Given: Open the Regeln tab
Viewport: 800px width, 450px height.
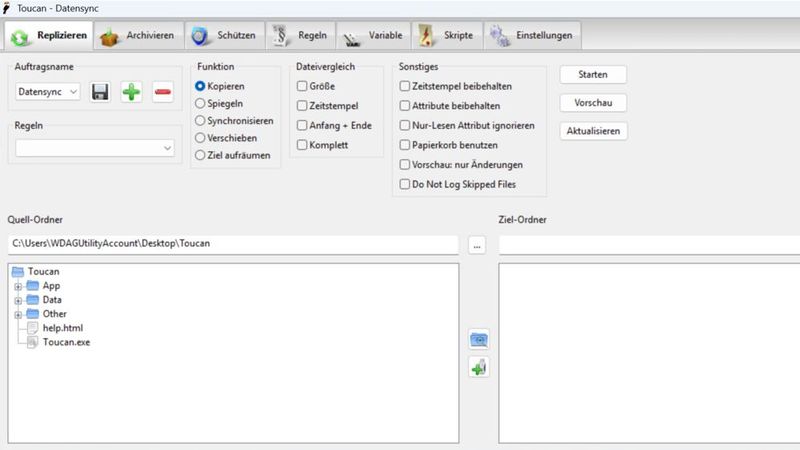Looking at the screenshot, I should 301,35.
